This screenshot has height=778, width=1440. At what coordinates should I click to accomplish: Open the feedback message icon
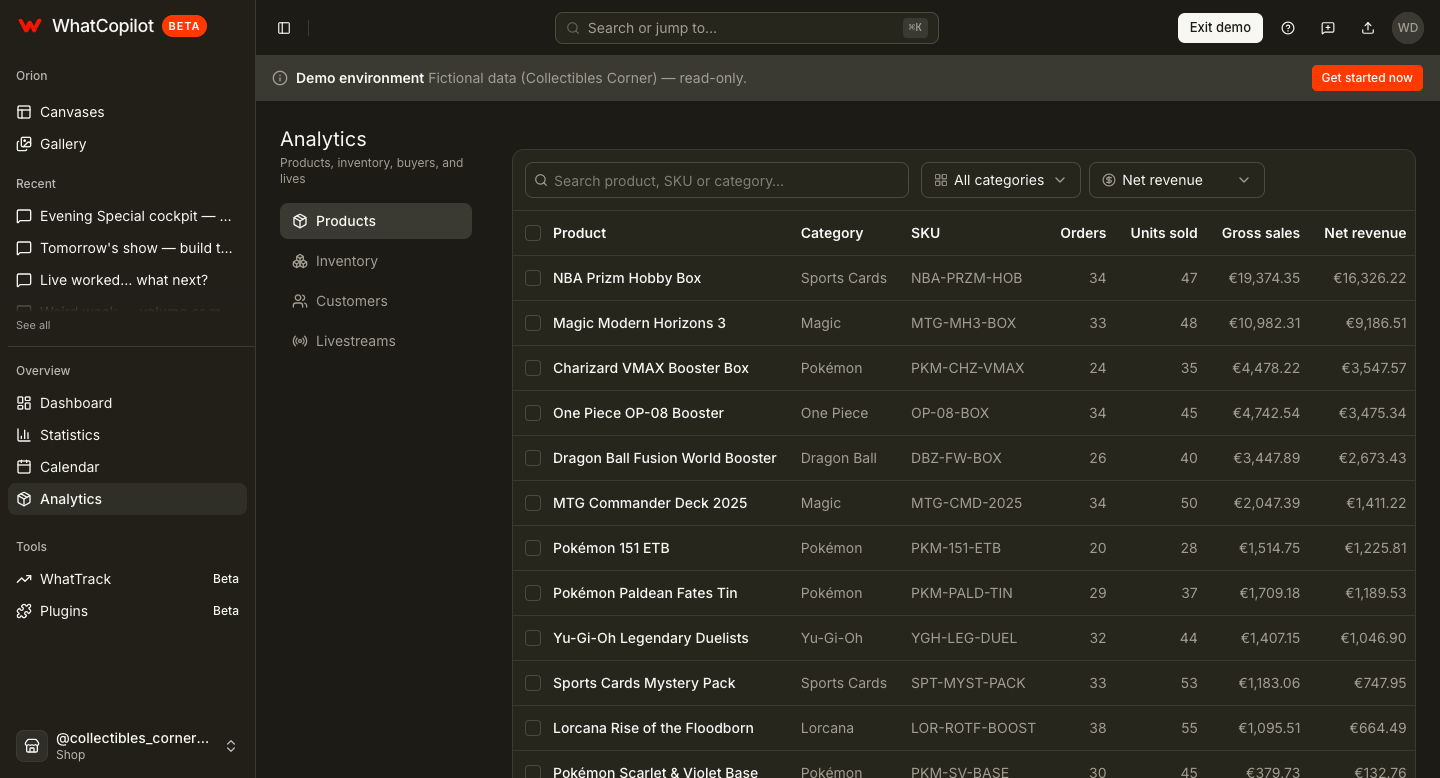point(1328,28)
